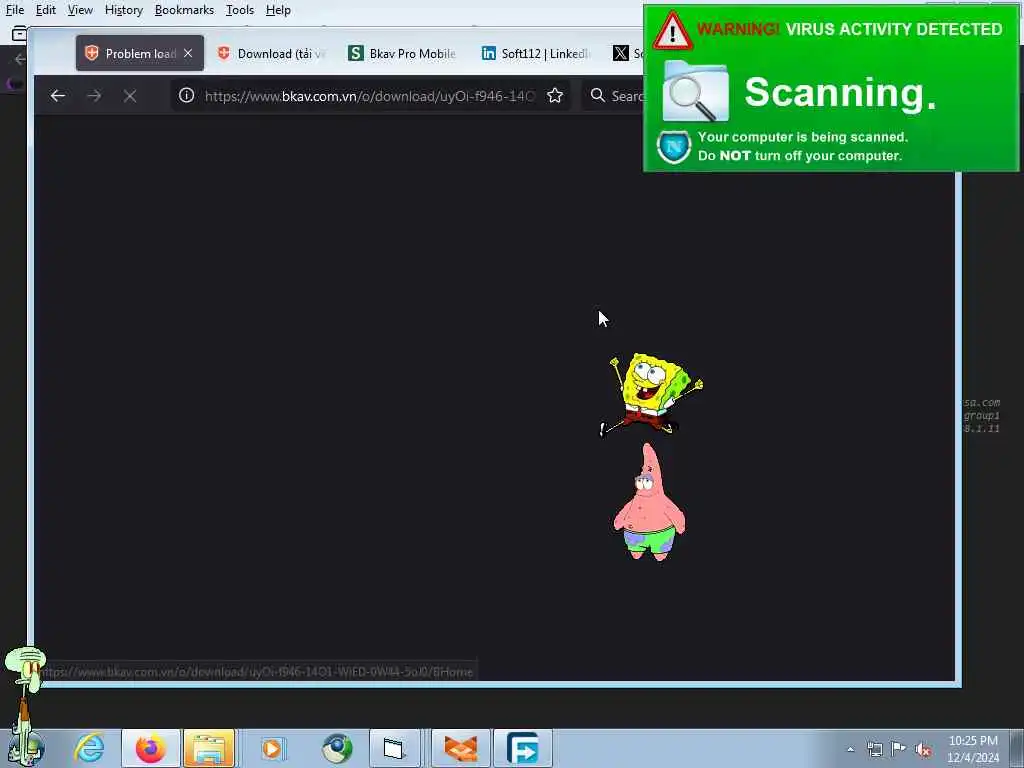Open the Edit menu
The width and height of the screenshot is (1024, 768).
pyautogui.click(x=45, y=10)
